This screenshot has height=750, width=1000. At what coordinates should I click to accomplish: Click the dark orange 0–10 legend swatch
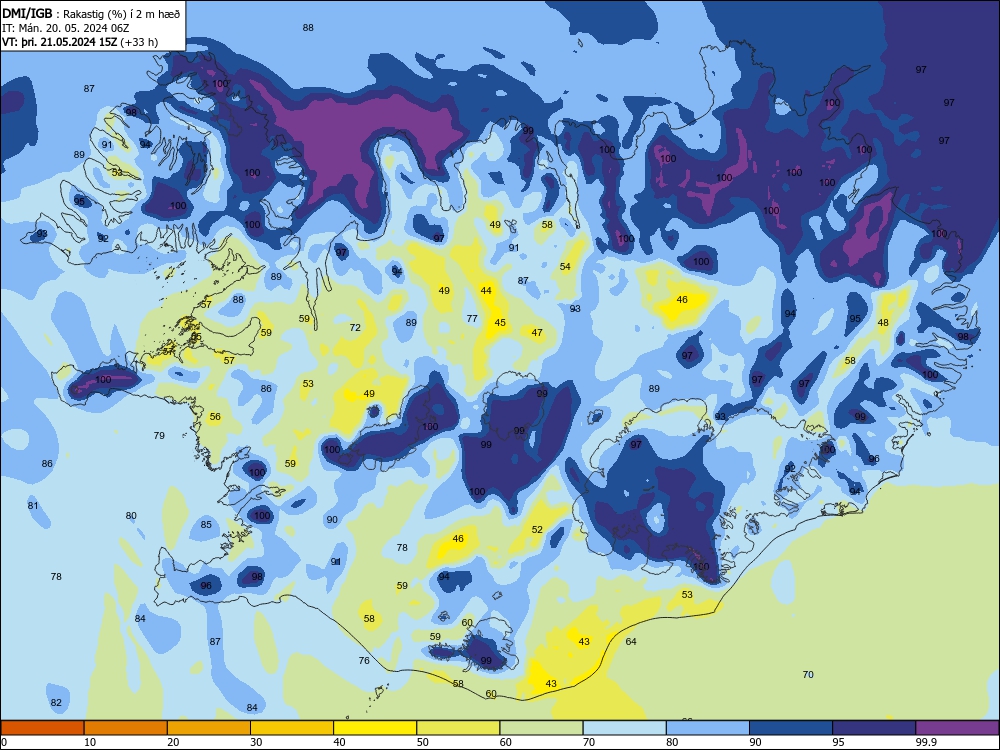pyautogui.click(x=42, y=728)
